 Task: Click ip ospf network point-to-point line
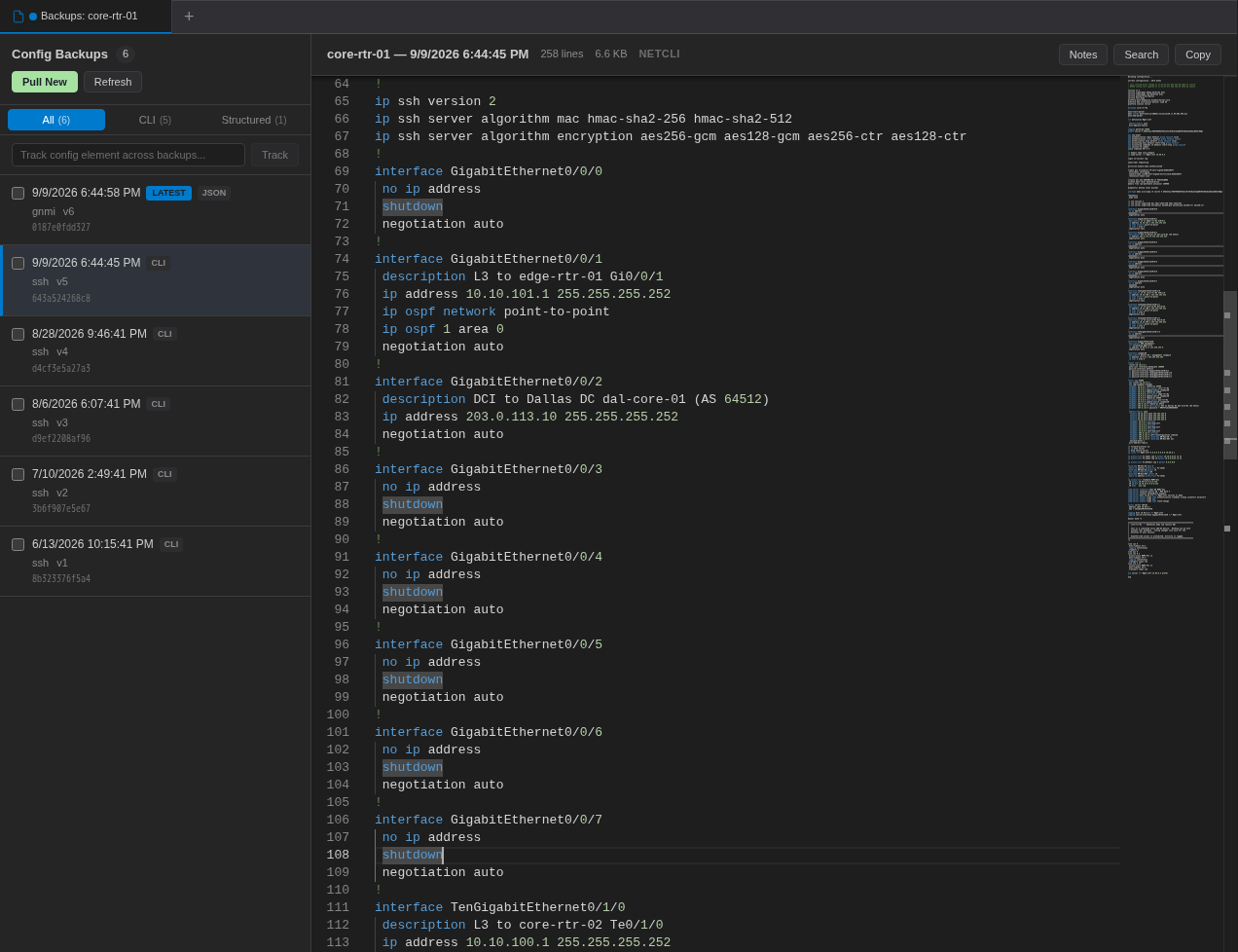pyautogui.click(x=496, y=311)
